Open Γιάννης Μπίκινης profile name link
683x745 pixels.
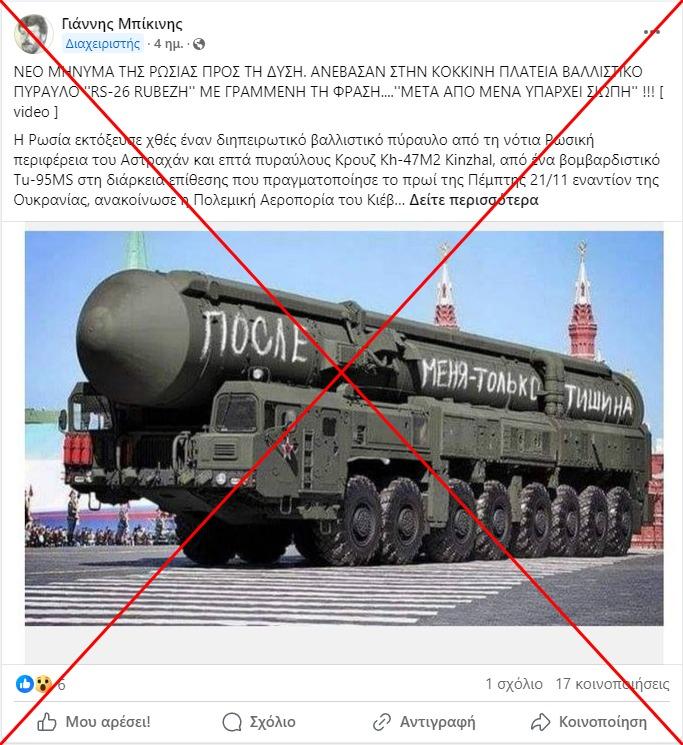point(122,23)
